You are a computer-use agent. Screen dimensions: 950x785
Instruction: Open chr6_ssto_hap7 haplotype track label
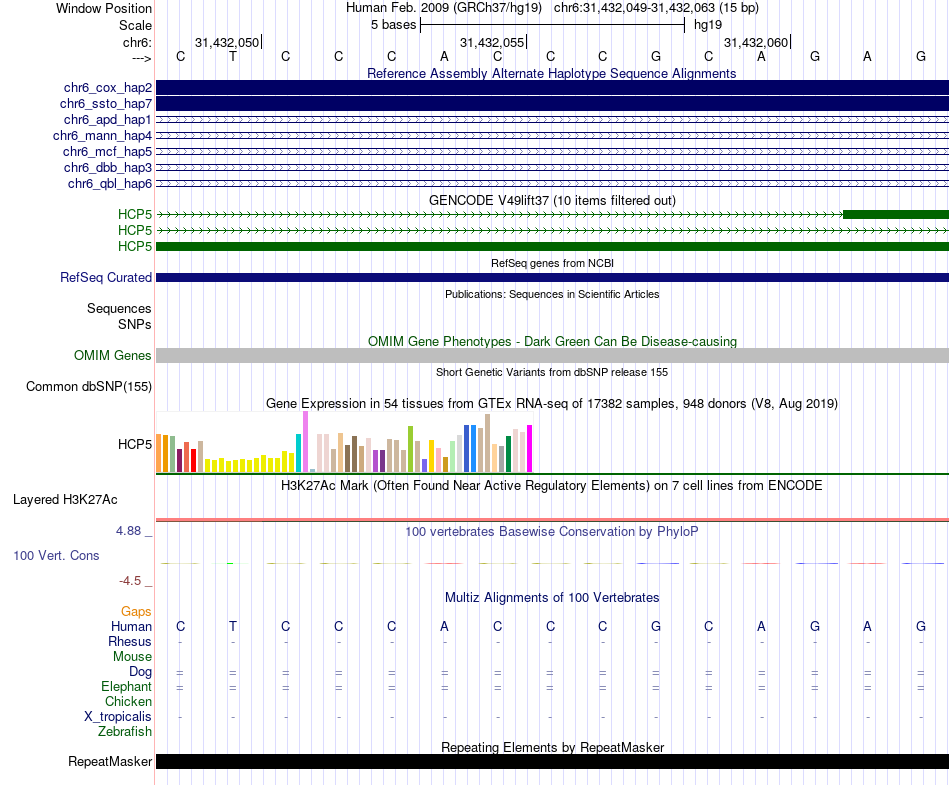[x=106, y=104]
